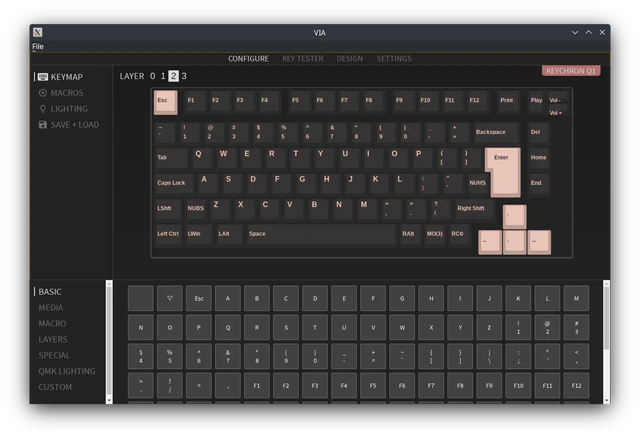Select the MO(3) key on layout
The width and height of the screenshot is (640, 439).
pos(434,235)
